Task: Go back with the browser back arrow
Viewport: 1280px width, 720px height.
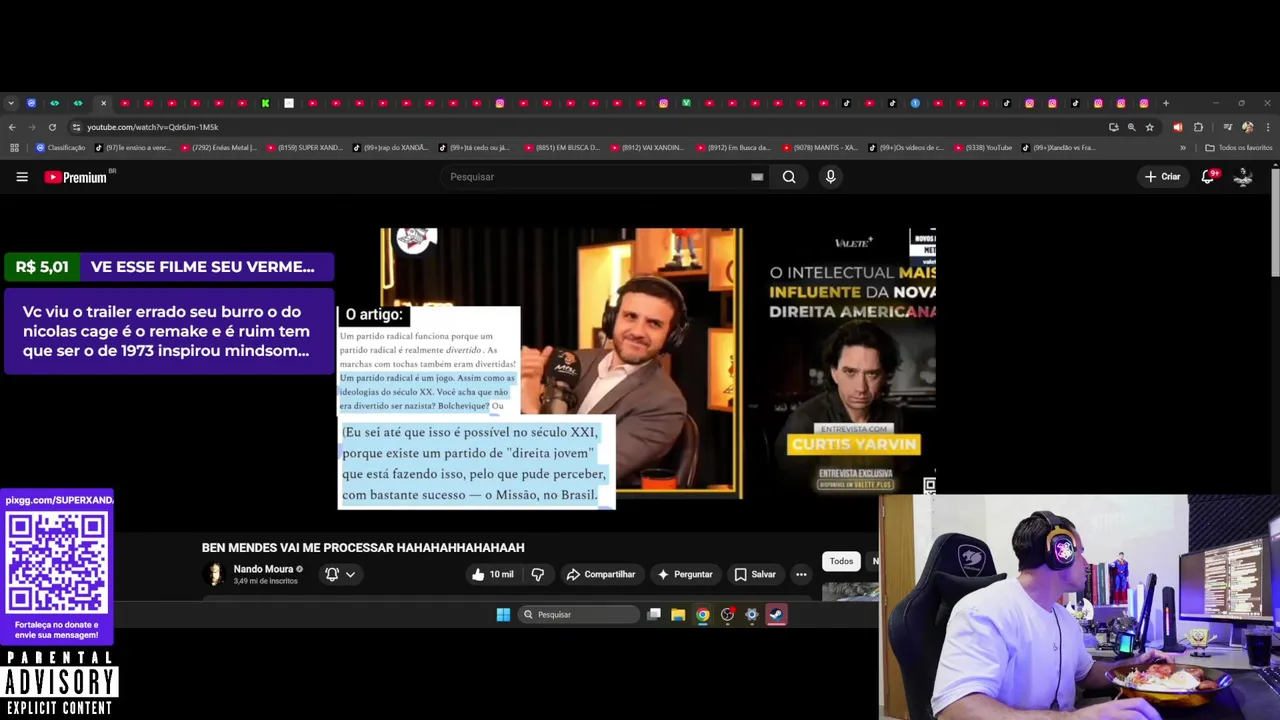Action: point(12,127)
